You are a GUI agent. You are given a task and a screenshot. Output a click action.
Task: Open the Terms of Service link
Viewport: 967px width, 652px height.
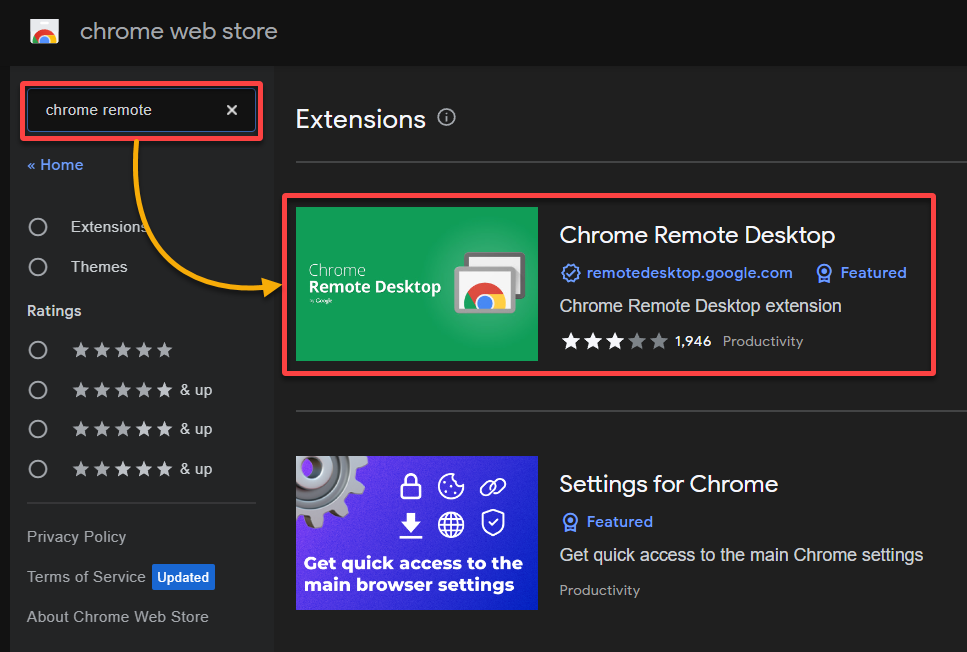point(86,577)
